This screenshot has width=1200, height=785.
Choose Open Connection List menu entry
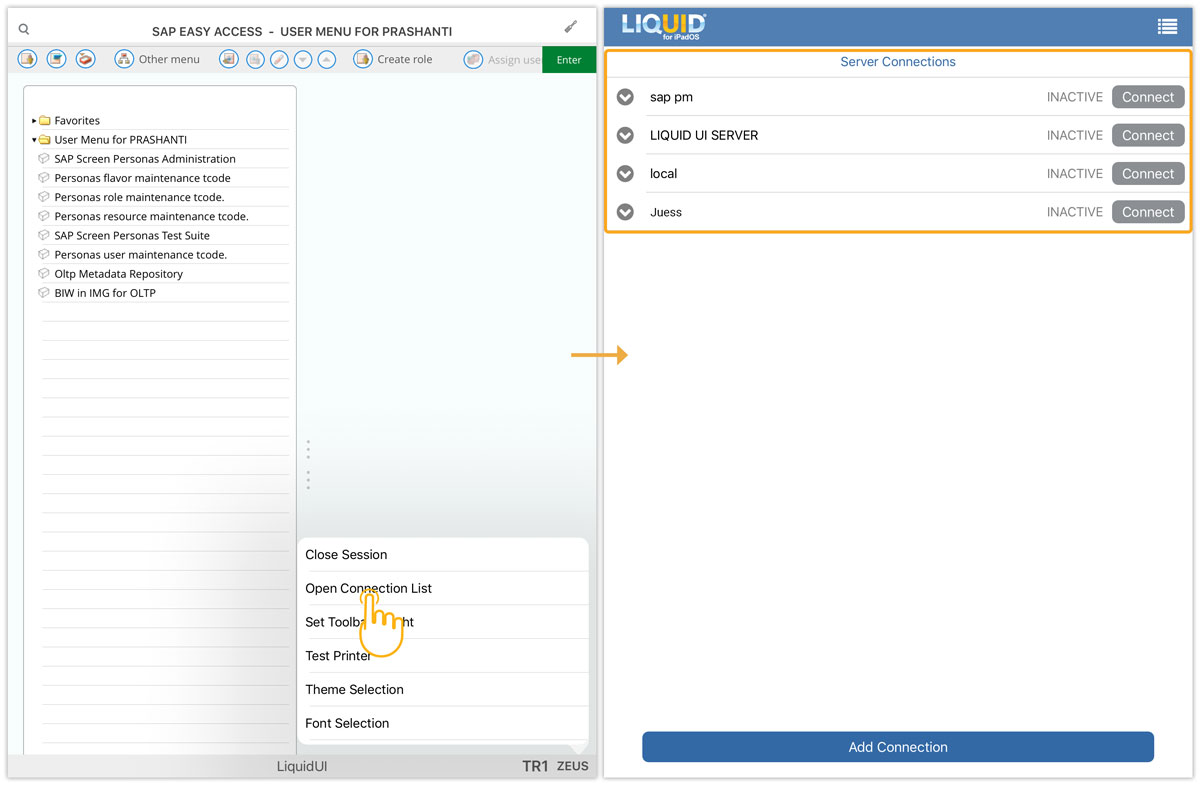pyautogui.click(x=443, y=588)
